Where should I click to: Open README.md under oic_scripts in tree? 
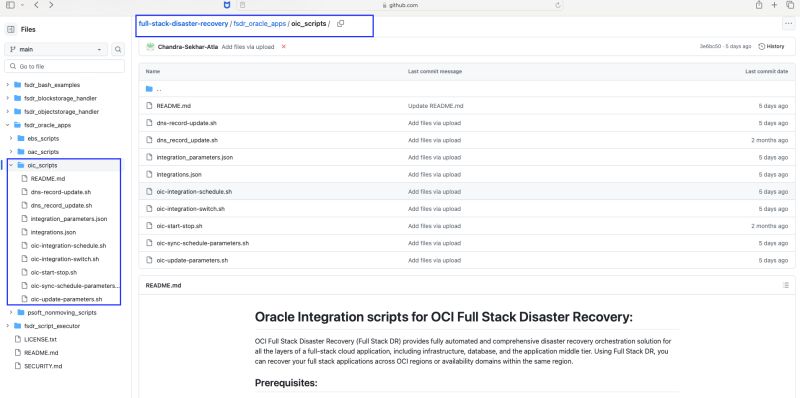point(47,179)
